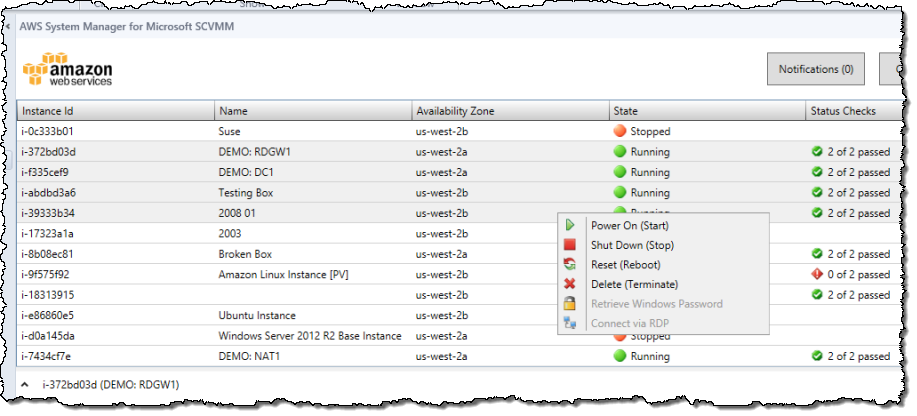Viewport: 917px width, 416px height.
Task: Select instance id i-18313915
Action: [48, 295]
